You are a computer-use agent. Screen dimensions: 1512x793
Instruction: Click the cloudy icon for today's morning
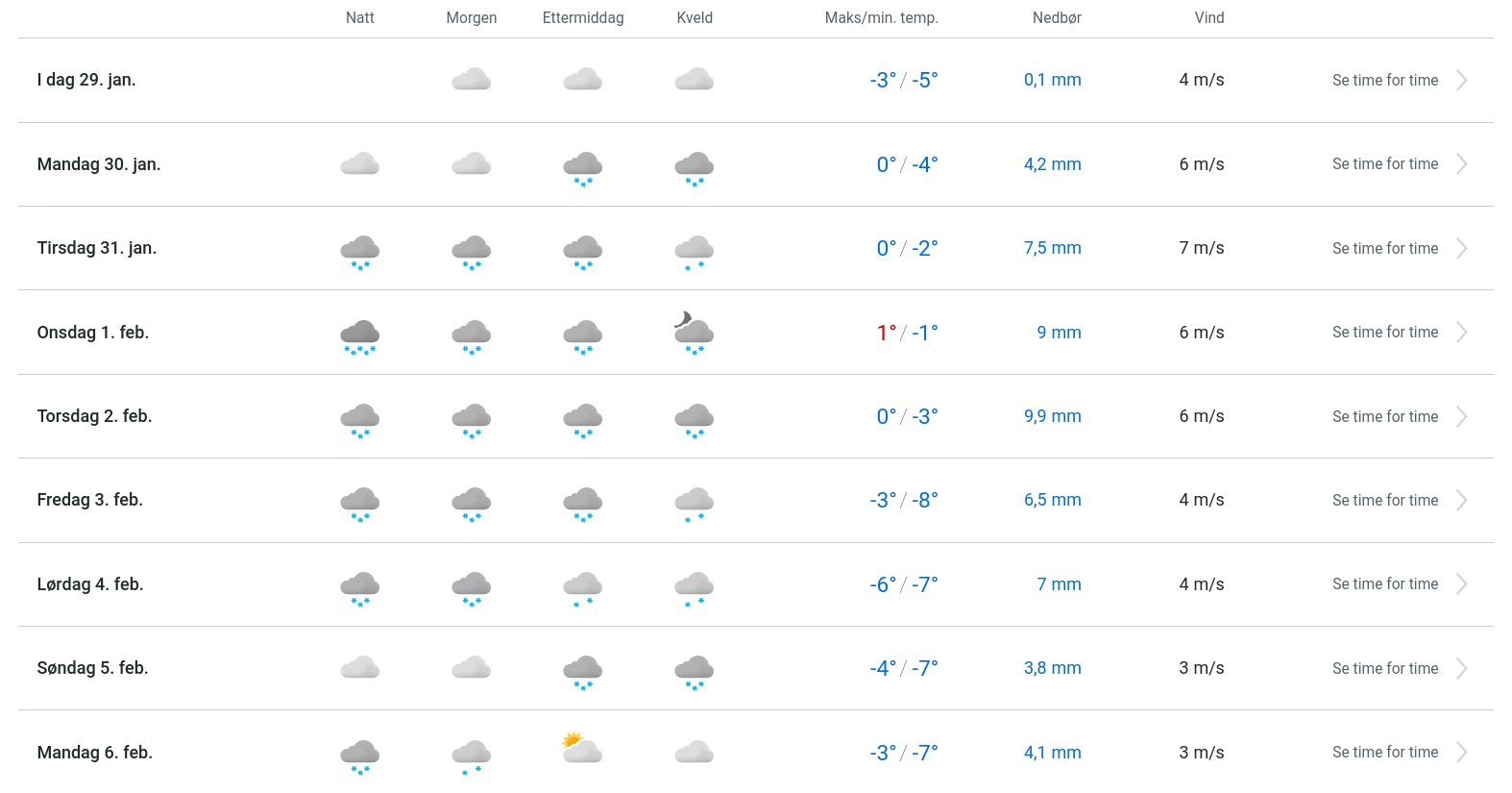pyautogui.click(x=471, y=80)
